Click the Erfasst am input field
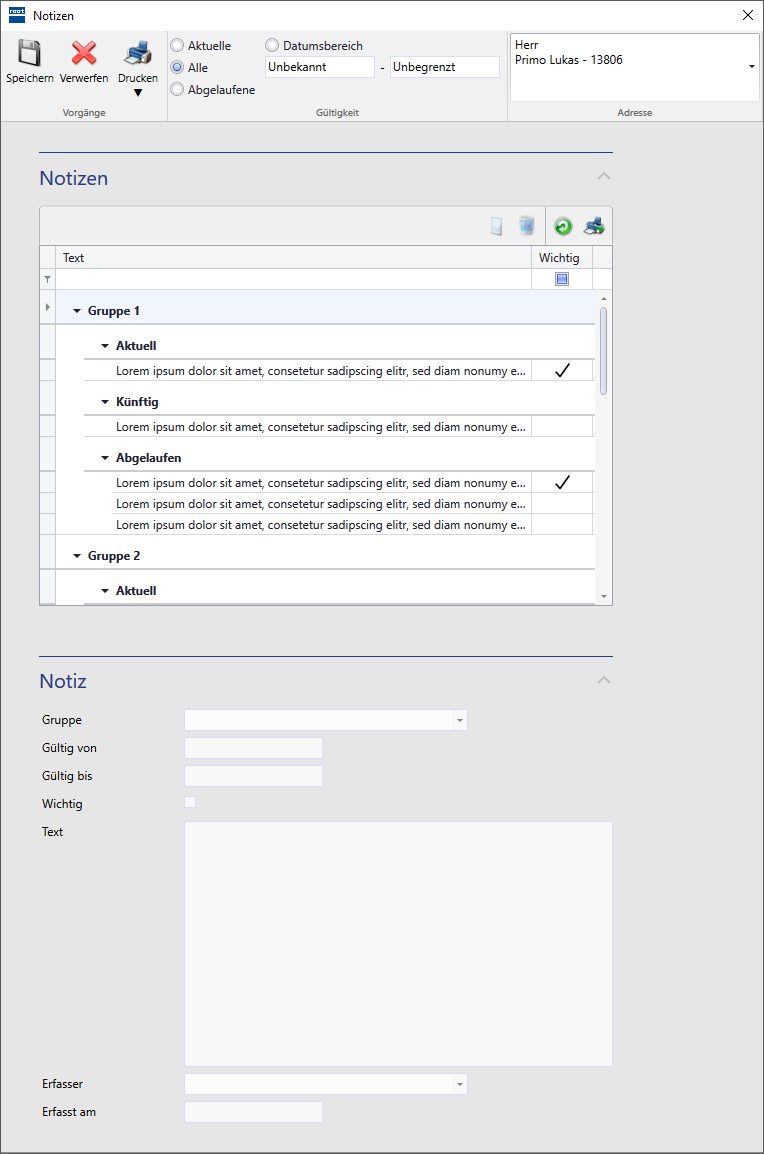 click(x=253, y=1111)
